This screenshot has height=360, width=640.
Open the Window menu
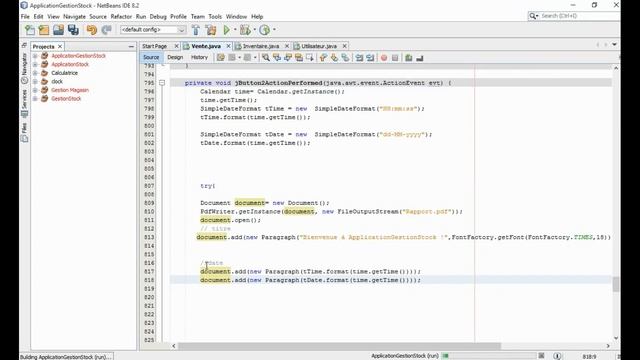click(236, 17)
